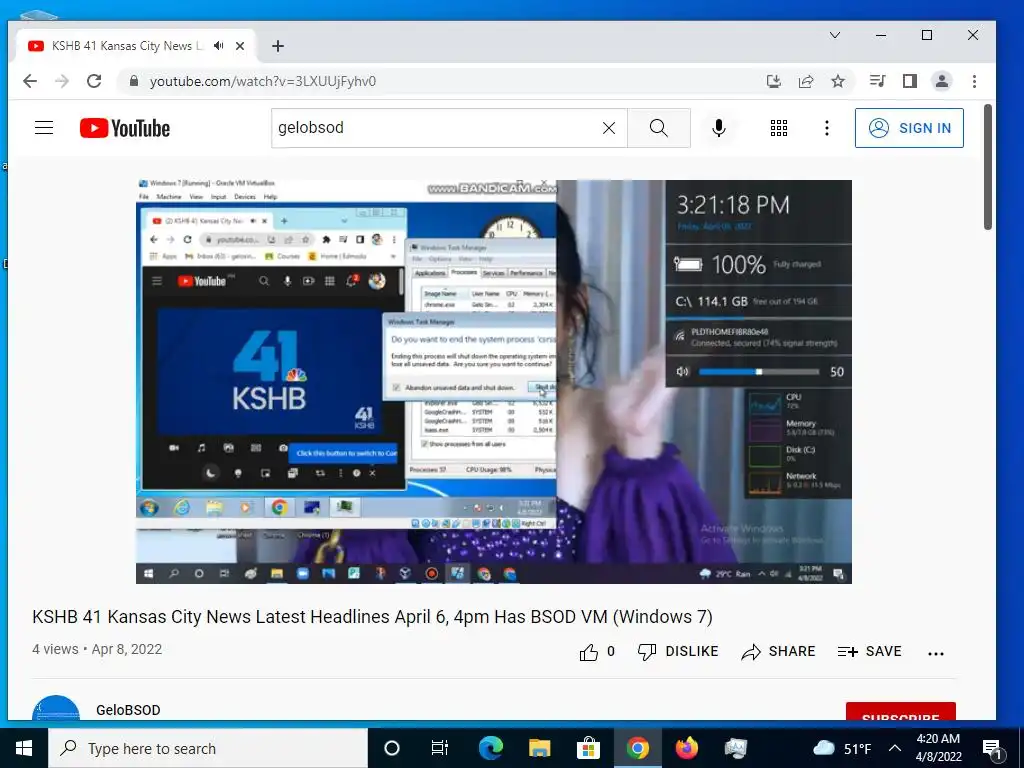
Task: Open the YouTube guide hamburger menu
Action: [x=44, y=127]
